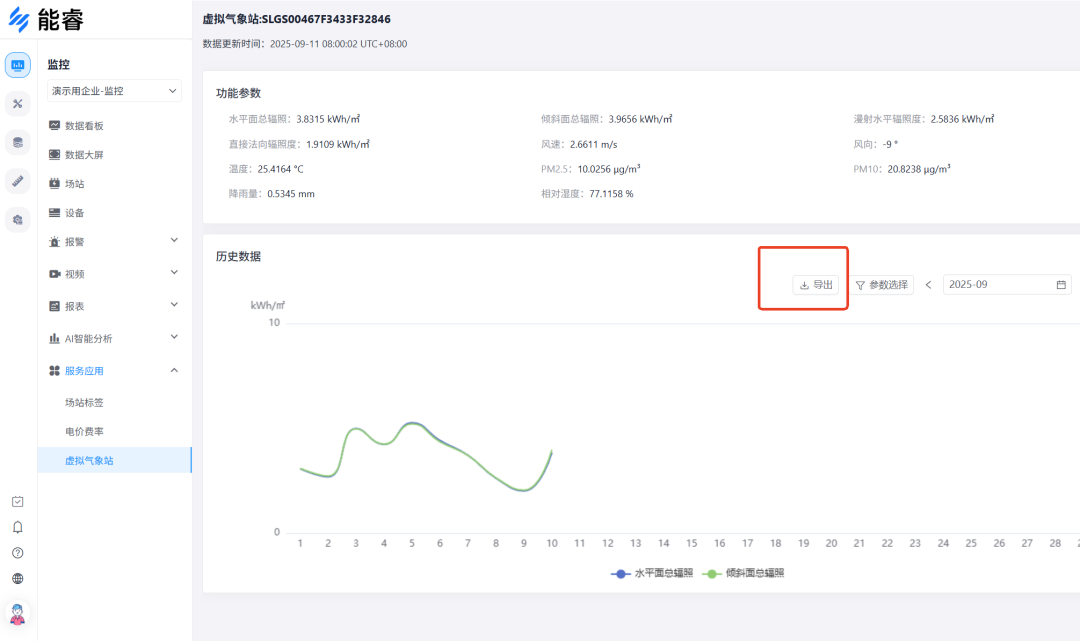This screenshot has width=1080, height=641.
Task: Open the 数据看板 menu item
Action: [84, 126]
